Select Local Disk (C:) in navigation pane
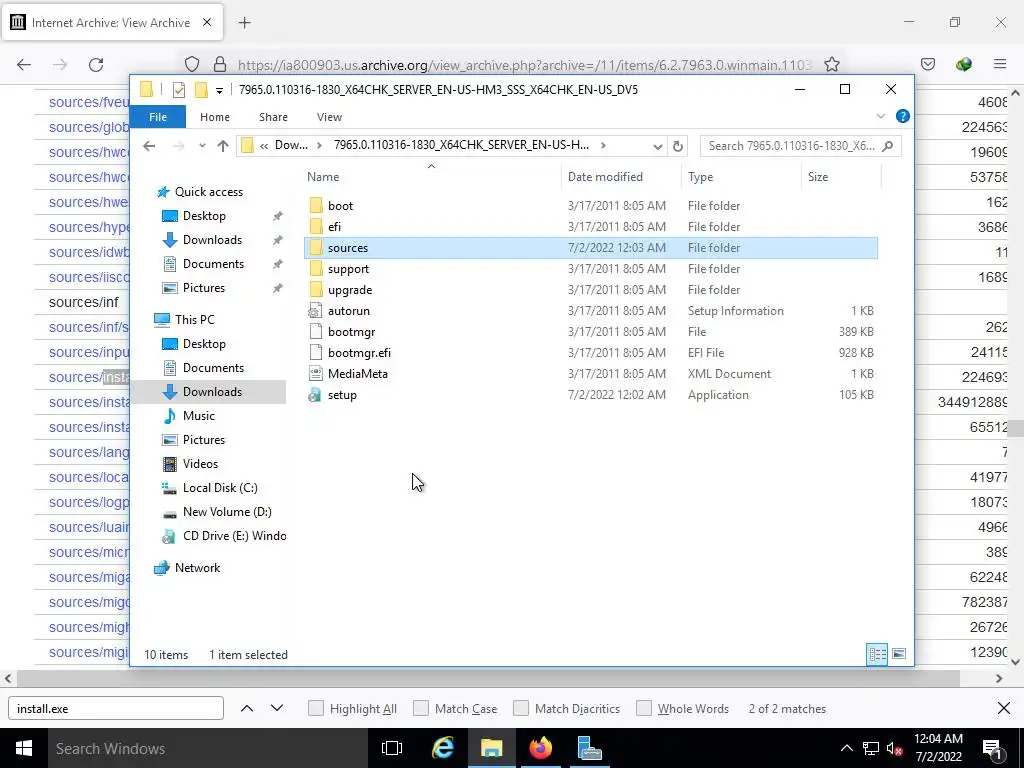The width and height of the screenshot is (1024, 768). pos(219,488)
